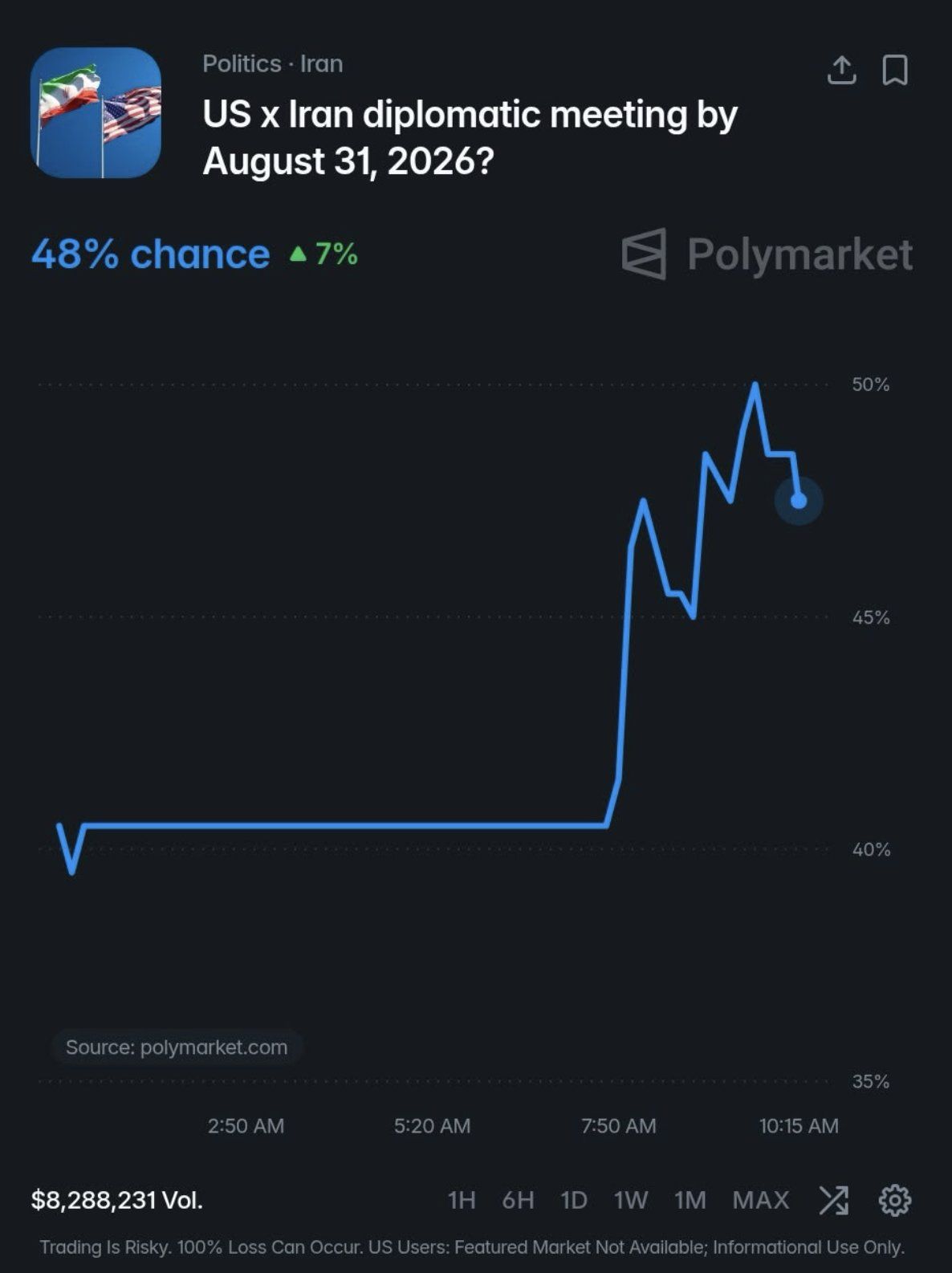952x1273 pixels.
Task: Click the 48% chance text
Action: point(150,254)
